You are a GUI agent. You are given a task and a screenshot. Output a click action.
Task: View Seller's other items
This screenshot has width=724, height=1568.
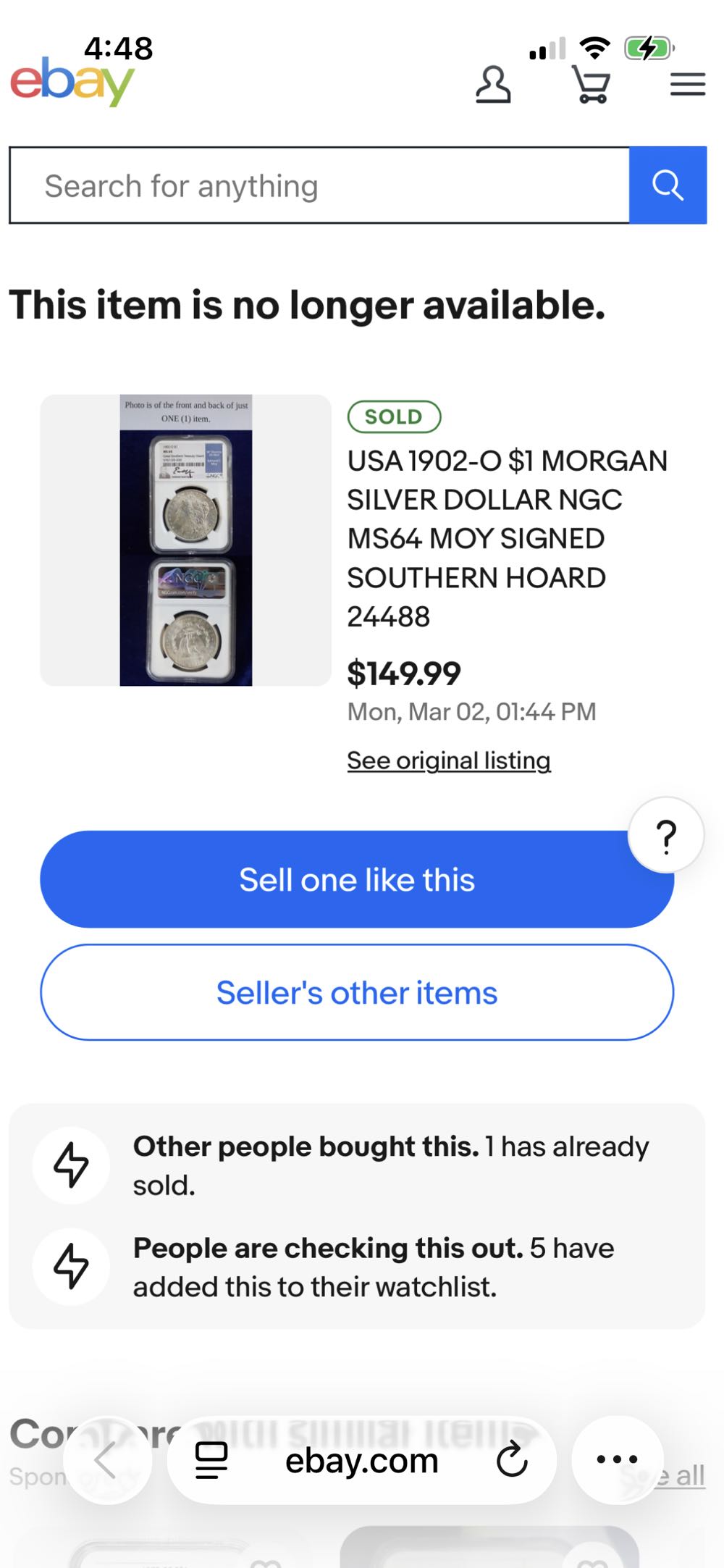(x=357, y=992)
